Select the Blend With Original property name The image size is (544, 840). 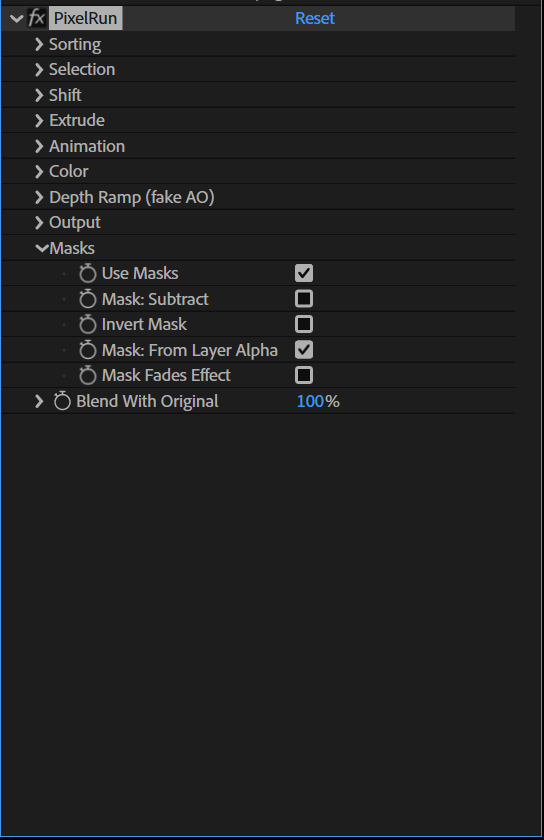pos(147,401)
